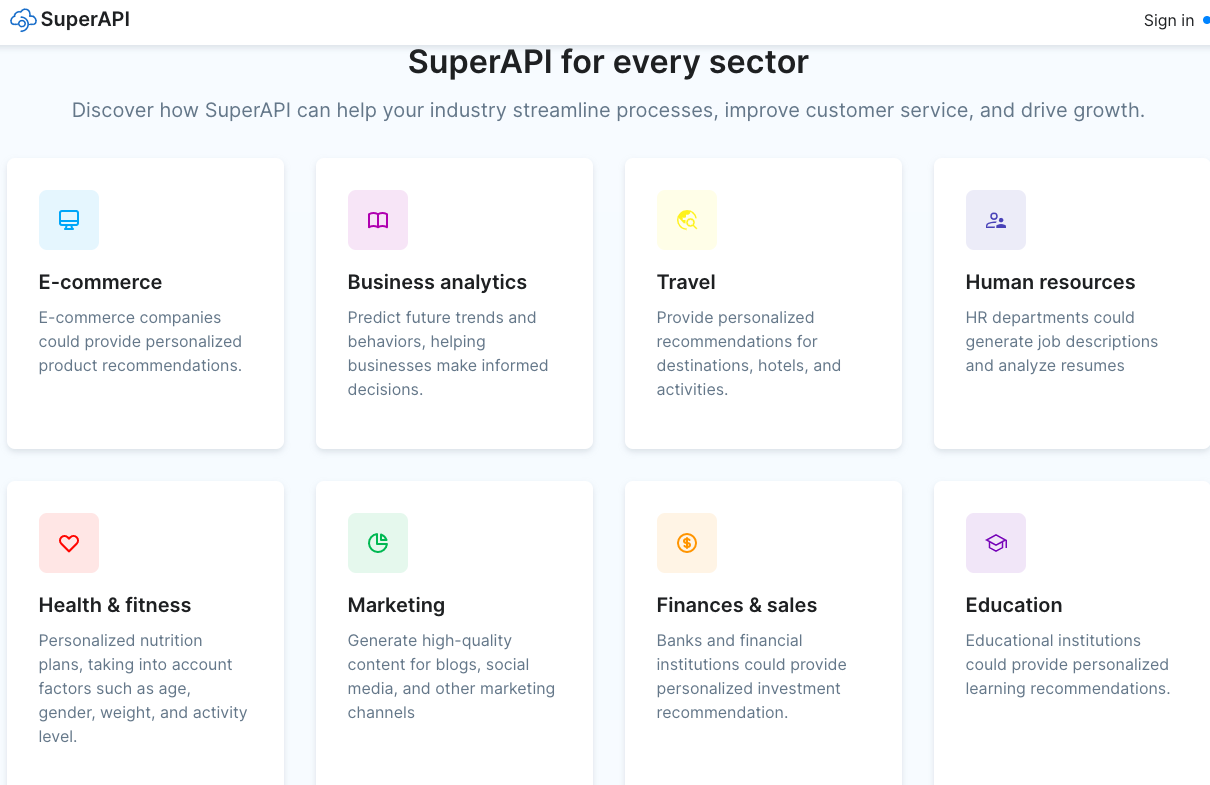This screenshot has width=1210, height=785.
Task: Select the Finances & sales dollar icon
Action: [x=687, y=543]
